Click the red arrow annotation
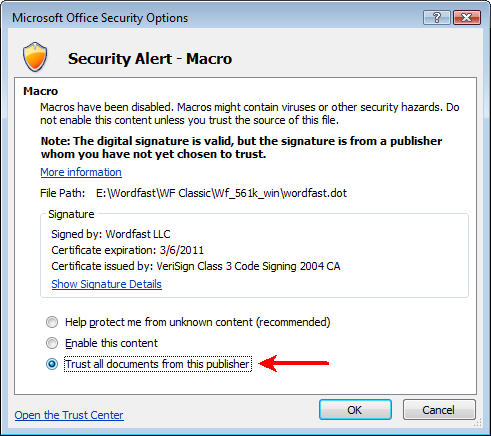The height and width of the screenshot is (436, 491). pos(294,363)
